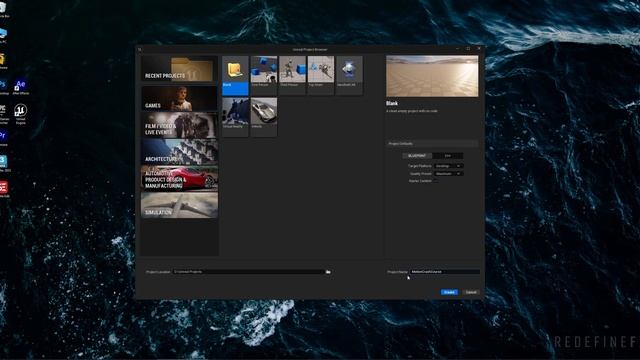Click the Blank template preview image
Image resolution: width=640 pixels, height=360 pixels.
point(432,76)
